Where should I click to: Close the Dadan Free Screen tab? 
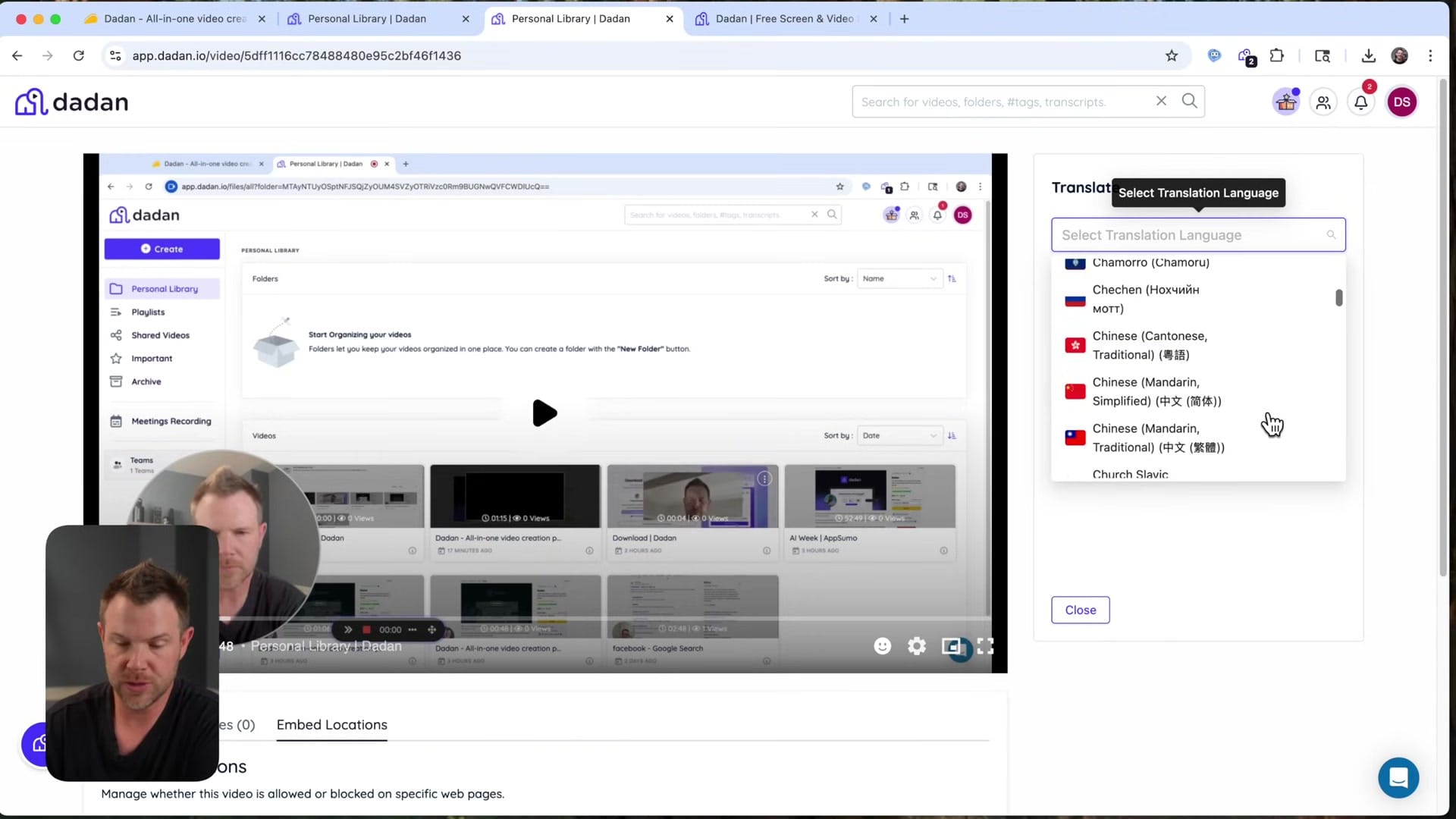pyautogui.click(x=874, y=19)
